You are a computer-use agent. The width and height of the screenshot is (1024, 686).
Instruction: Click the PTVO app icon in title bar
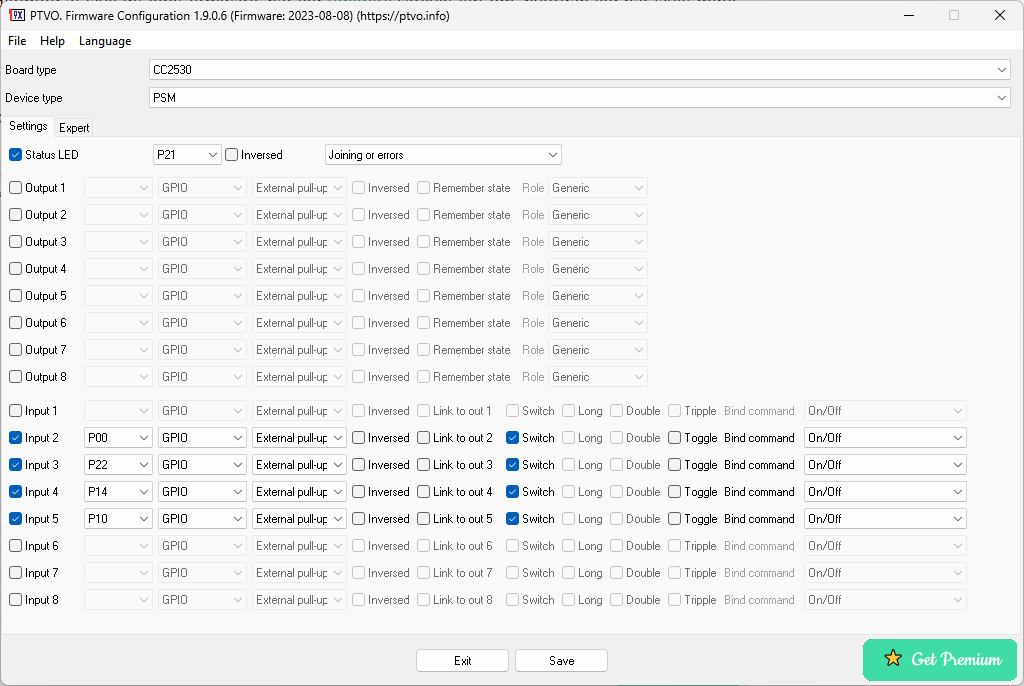(16, 15)
